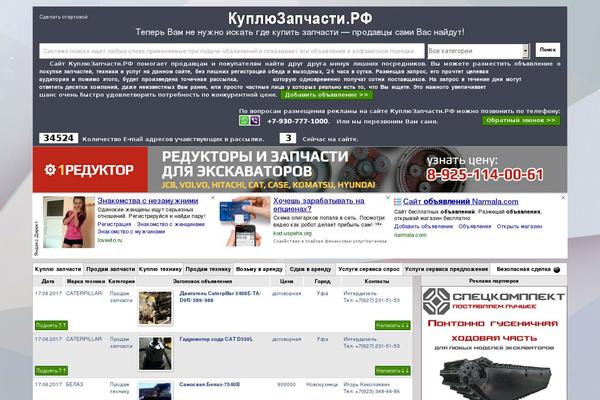Click the search text field
This screenshot has width=600, height=400.
coord(232,51)
